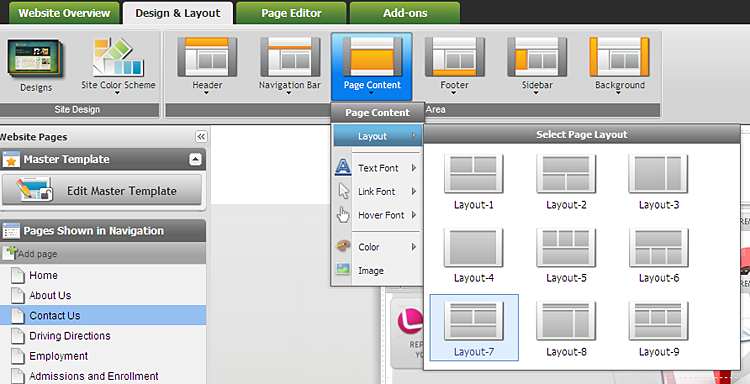Click the Edit Master Template button
Viewport: 750px width, 384px height.
(x=102, y=190)
